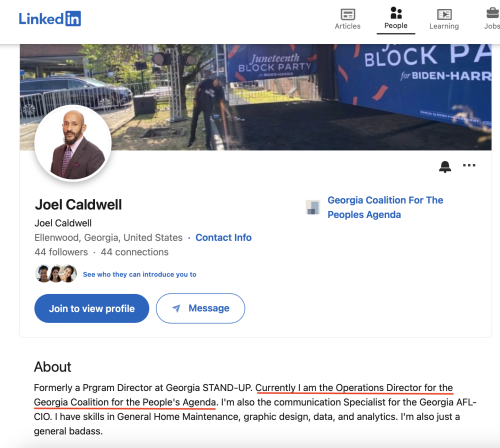Click See who they can introduce you to
This screenshot has height=448, width=500.
(x=139, y=274)
